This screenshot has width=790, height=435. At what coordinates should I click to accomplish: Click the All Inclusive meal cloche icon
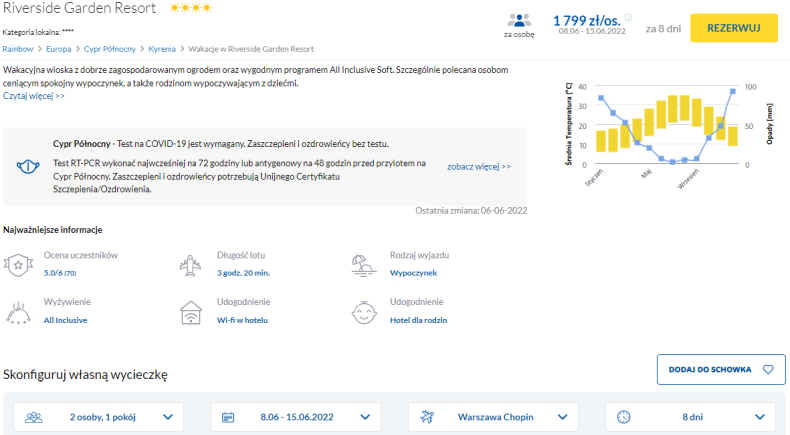click(19, 311)
